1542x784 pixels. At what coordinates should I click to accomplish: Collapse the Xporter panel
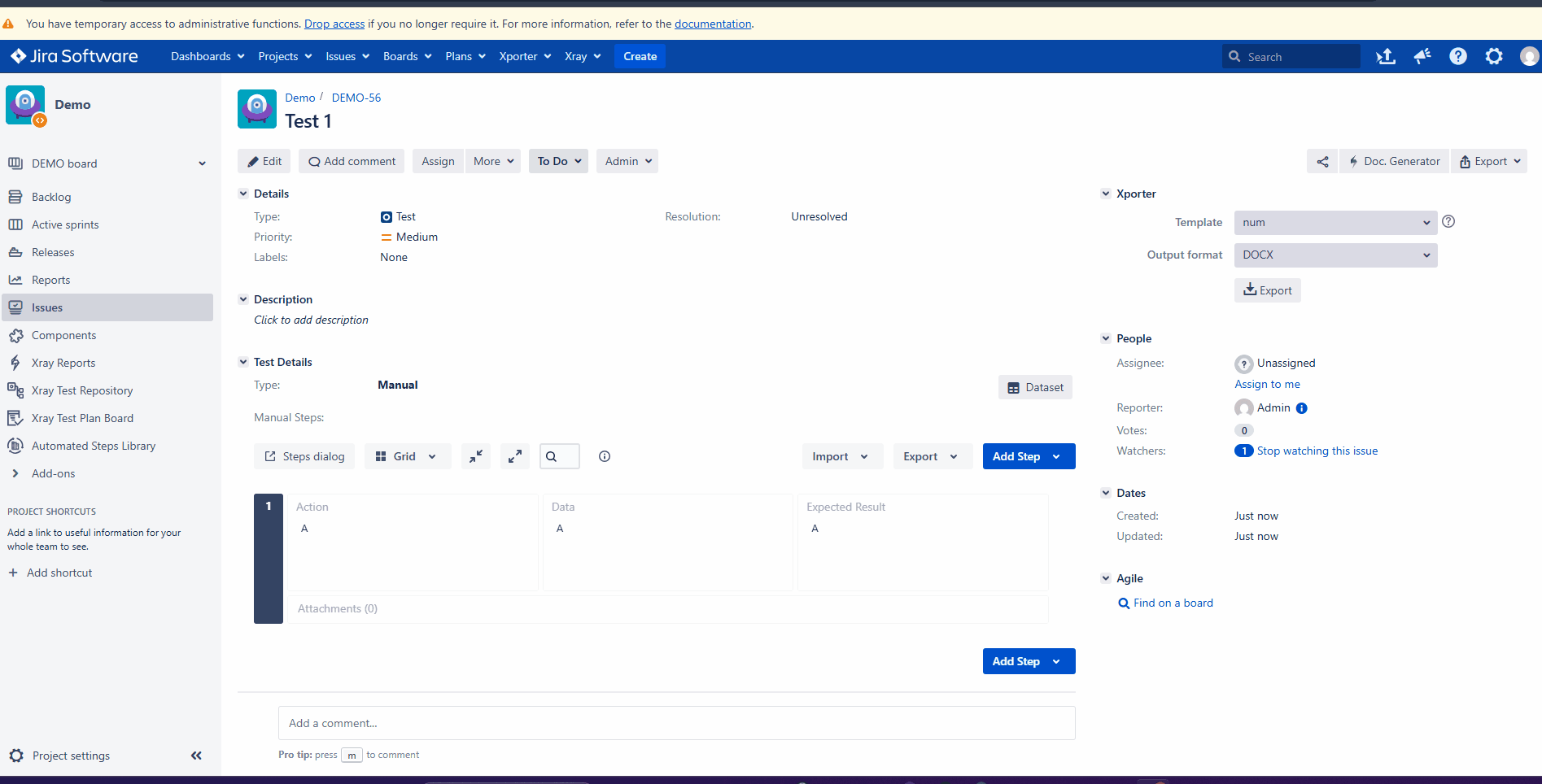[1106, 194]
